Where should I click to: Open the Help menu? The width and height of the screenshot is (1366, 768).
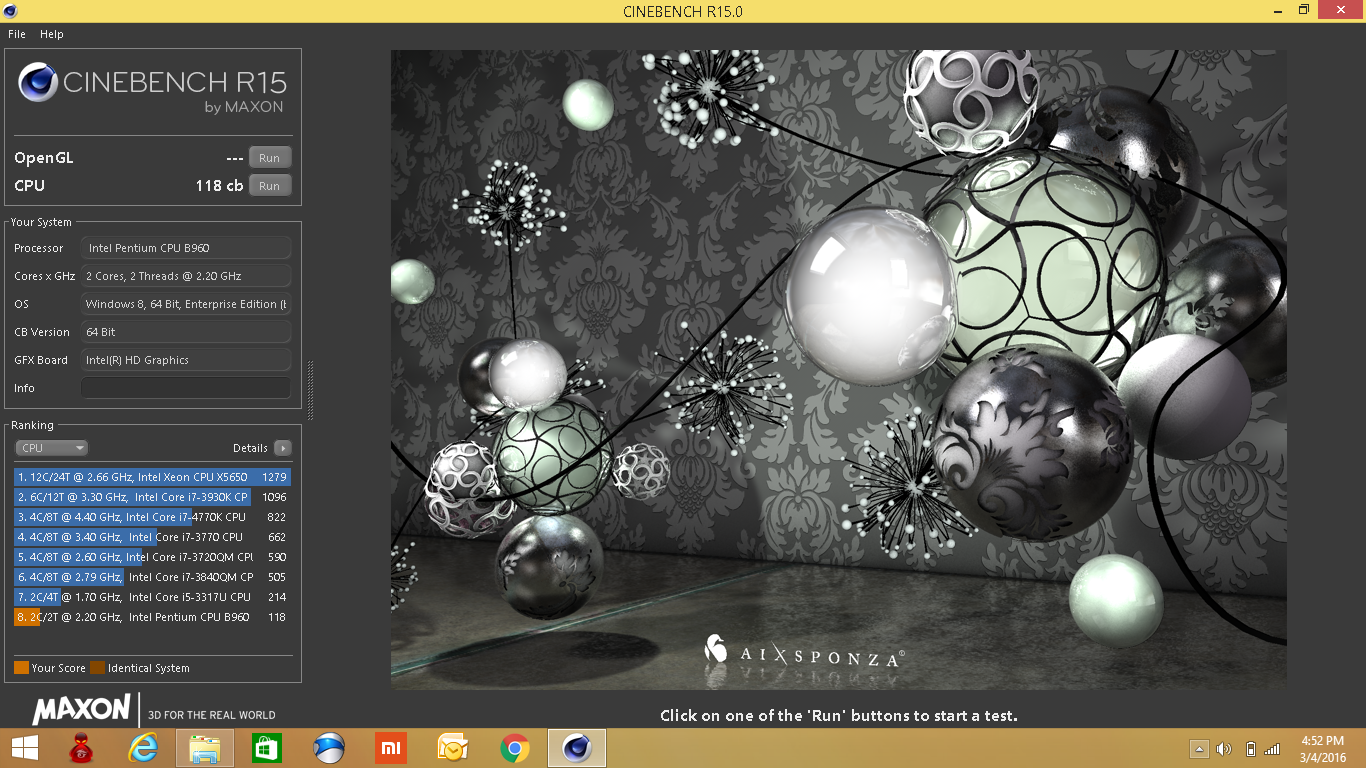pos(52,34)
